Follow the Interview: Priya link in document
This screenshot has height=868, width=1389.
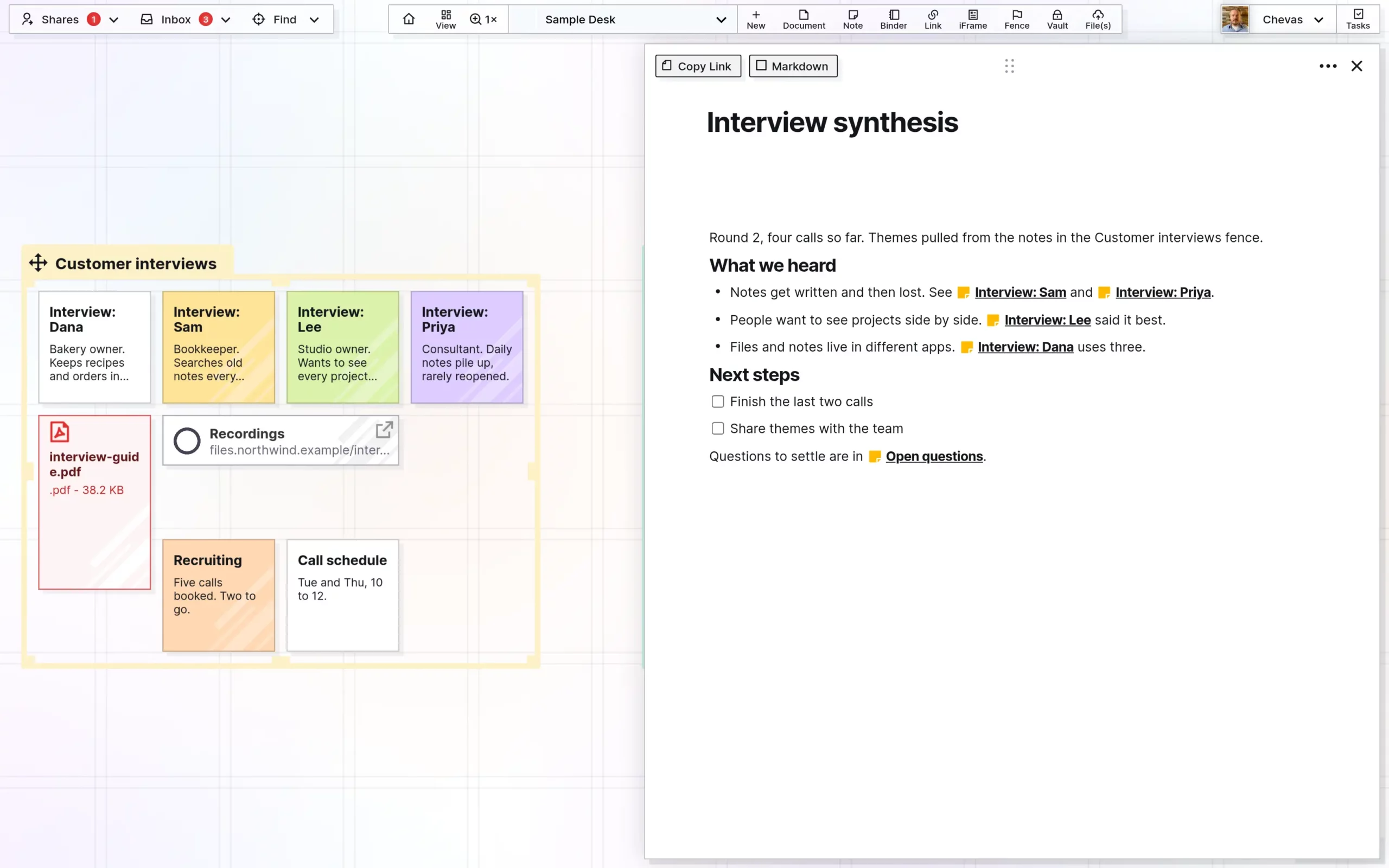[x=1163, y=292]
